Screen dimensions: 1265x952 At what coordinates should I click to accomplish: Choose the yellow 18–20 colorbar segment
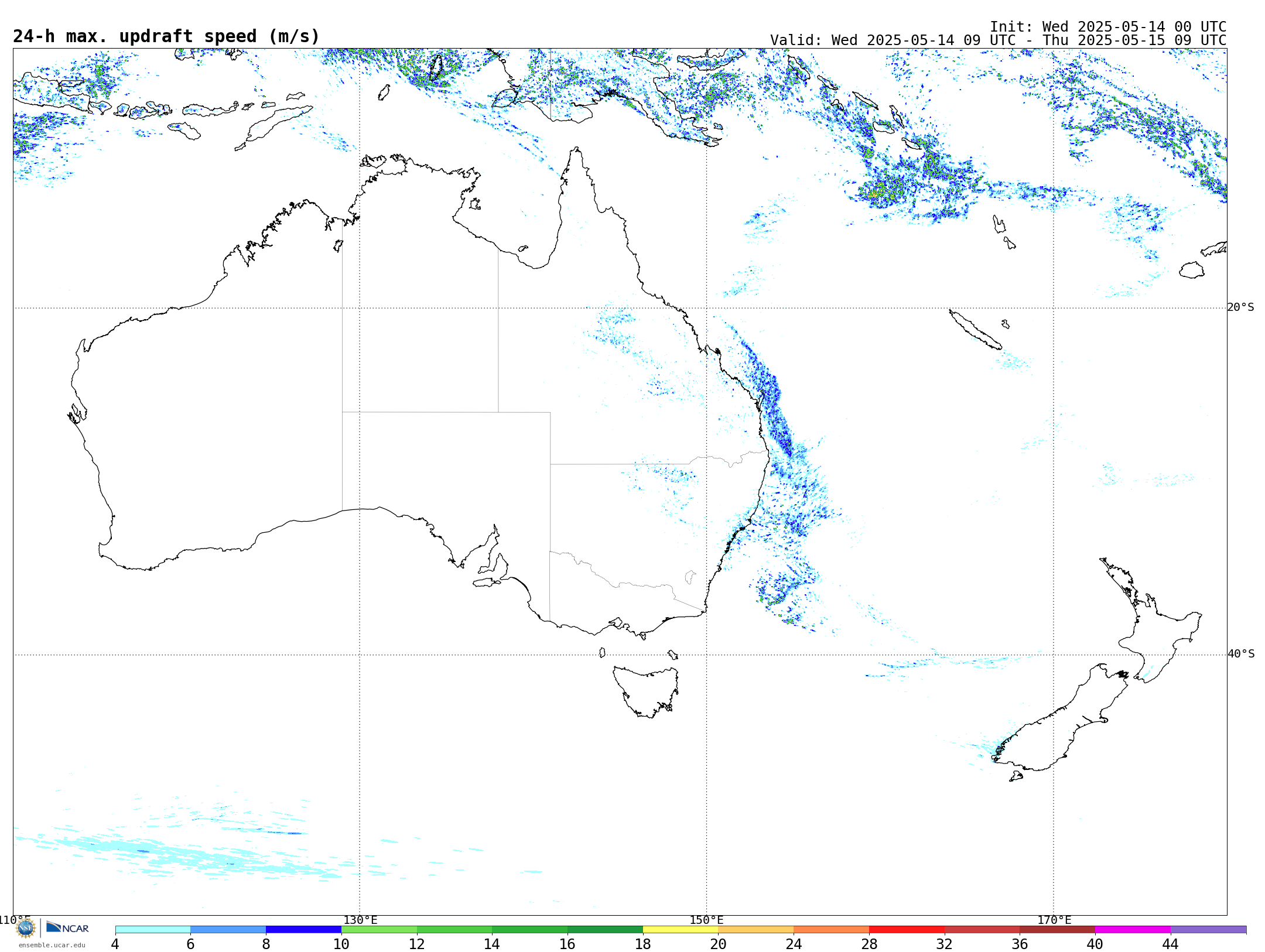681,930
